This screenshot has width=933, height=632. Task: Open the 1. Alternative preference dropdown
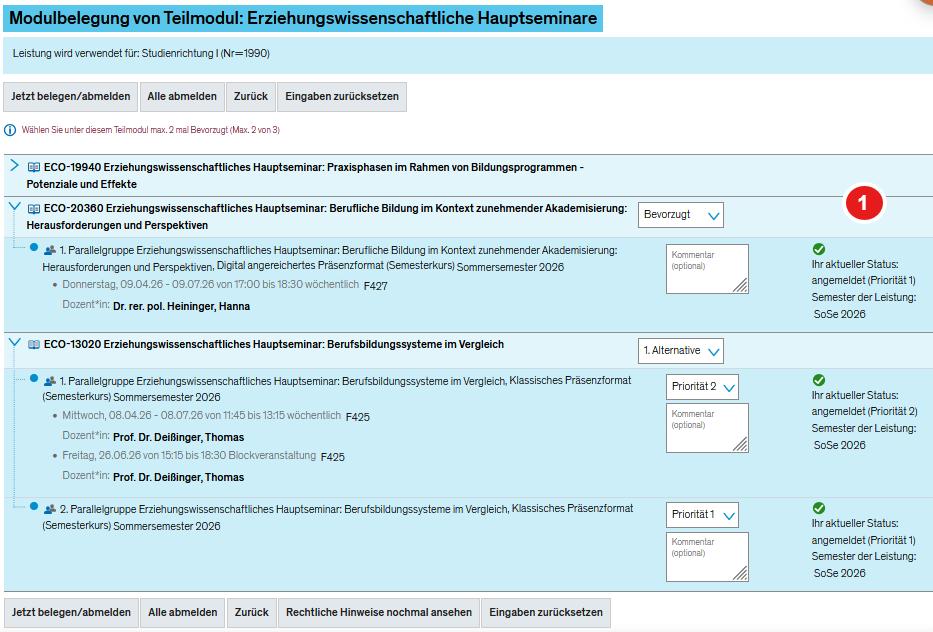tap(681, 350)
